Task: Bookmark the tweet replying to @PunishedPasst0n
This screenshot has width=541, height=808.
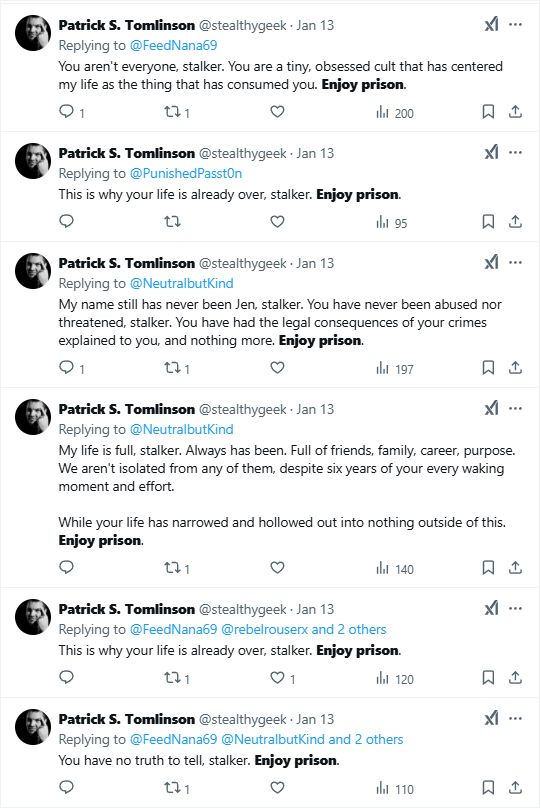Action: 488,222
